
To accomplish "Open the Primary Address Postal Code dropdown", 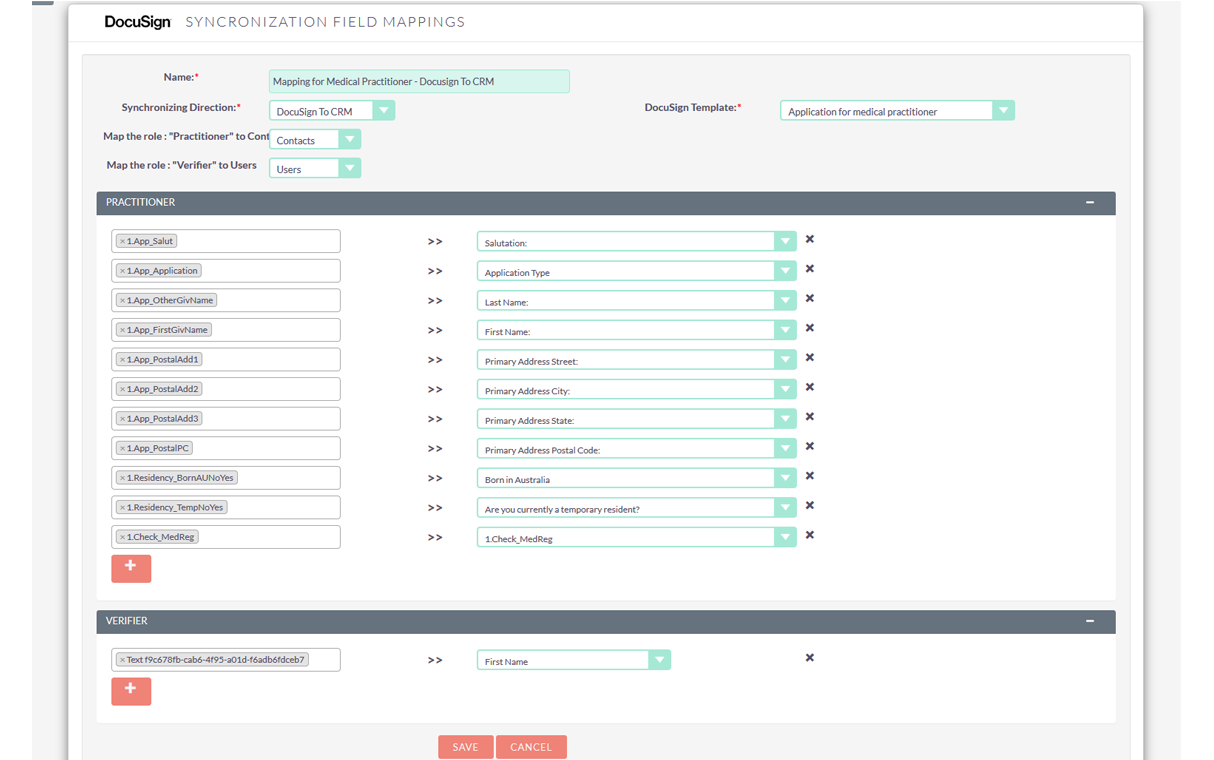I will [637, 449].
